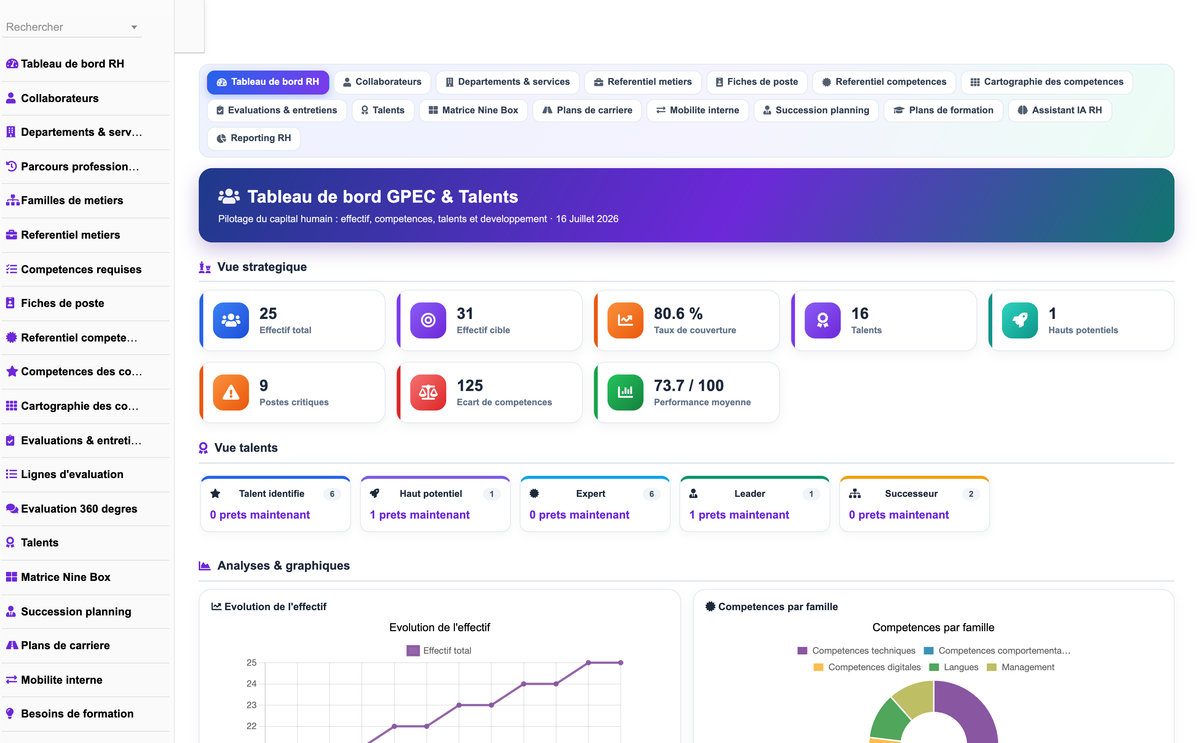The width and height of the screenshot is (1200, 743).
Task: Open the Fiches de poste tab
Action: (757, 82)
